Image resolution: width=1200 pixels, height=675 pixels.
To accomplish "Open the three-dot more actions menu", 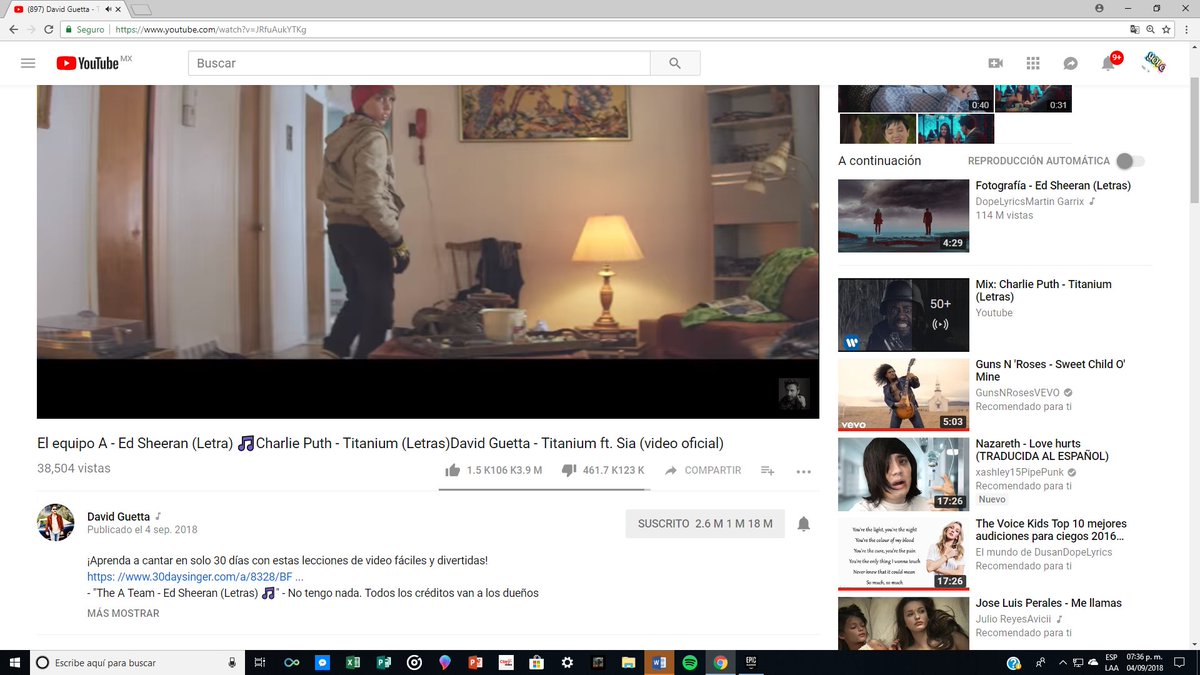I will [x=803, y=472].
